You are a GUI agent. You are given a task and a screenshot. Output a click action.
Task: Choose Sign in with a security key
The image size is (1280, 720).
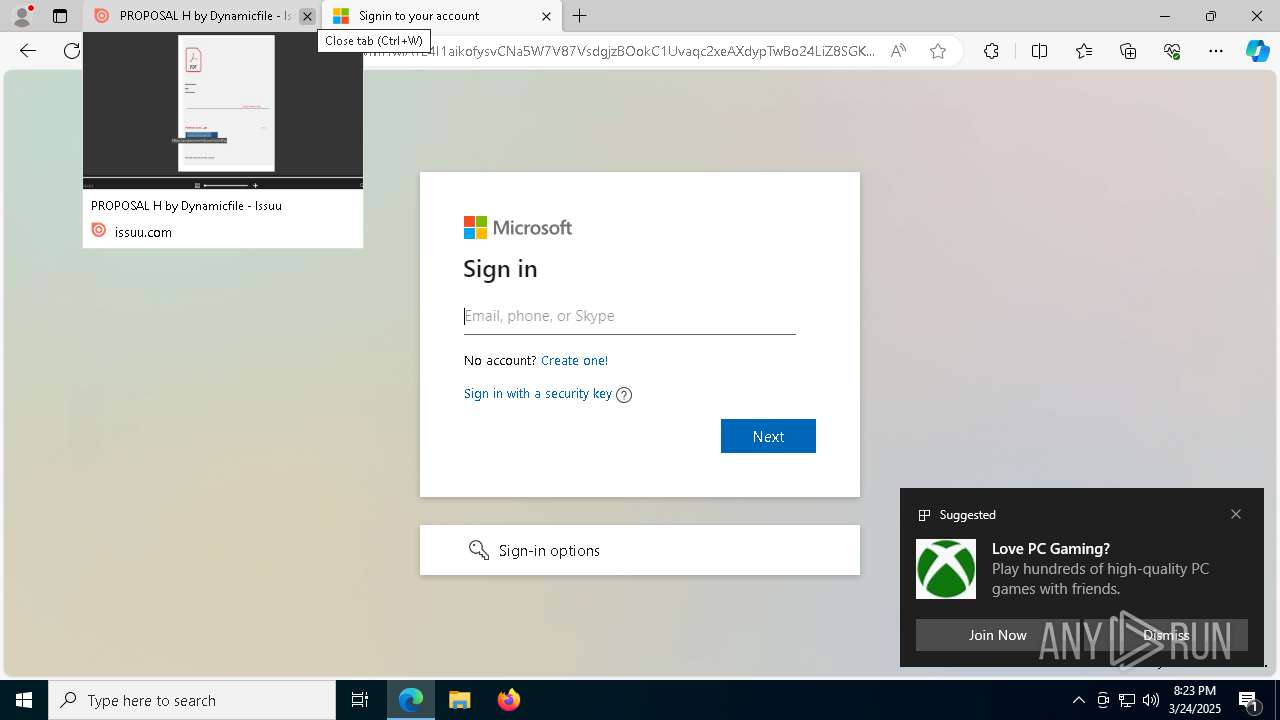[538, 393]
